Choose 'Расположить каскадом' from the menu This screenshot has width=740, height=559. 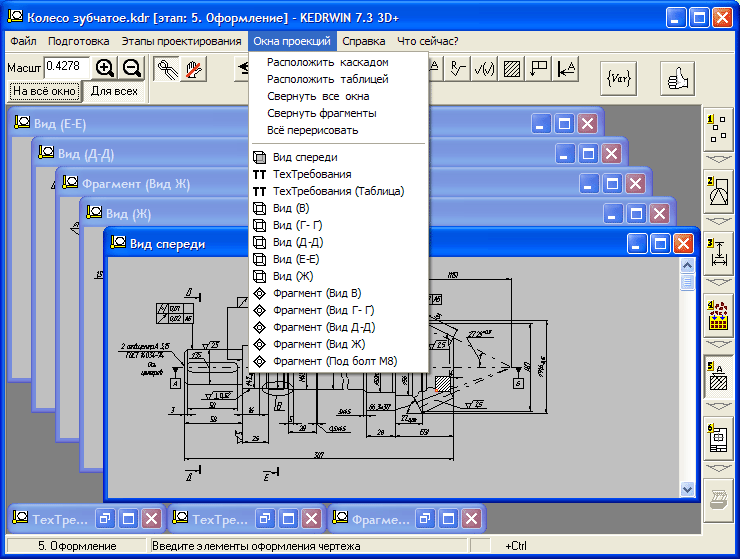pos(327,62)
